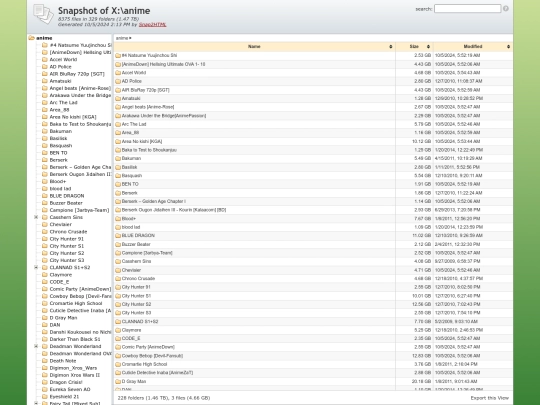The image size is (540, 405).
Task: Select Eyeshield 21 in the tree
Action: click(x=64, y=397)
